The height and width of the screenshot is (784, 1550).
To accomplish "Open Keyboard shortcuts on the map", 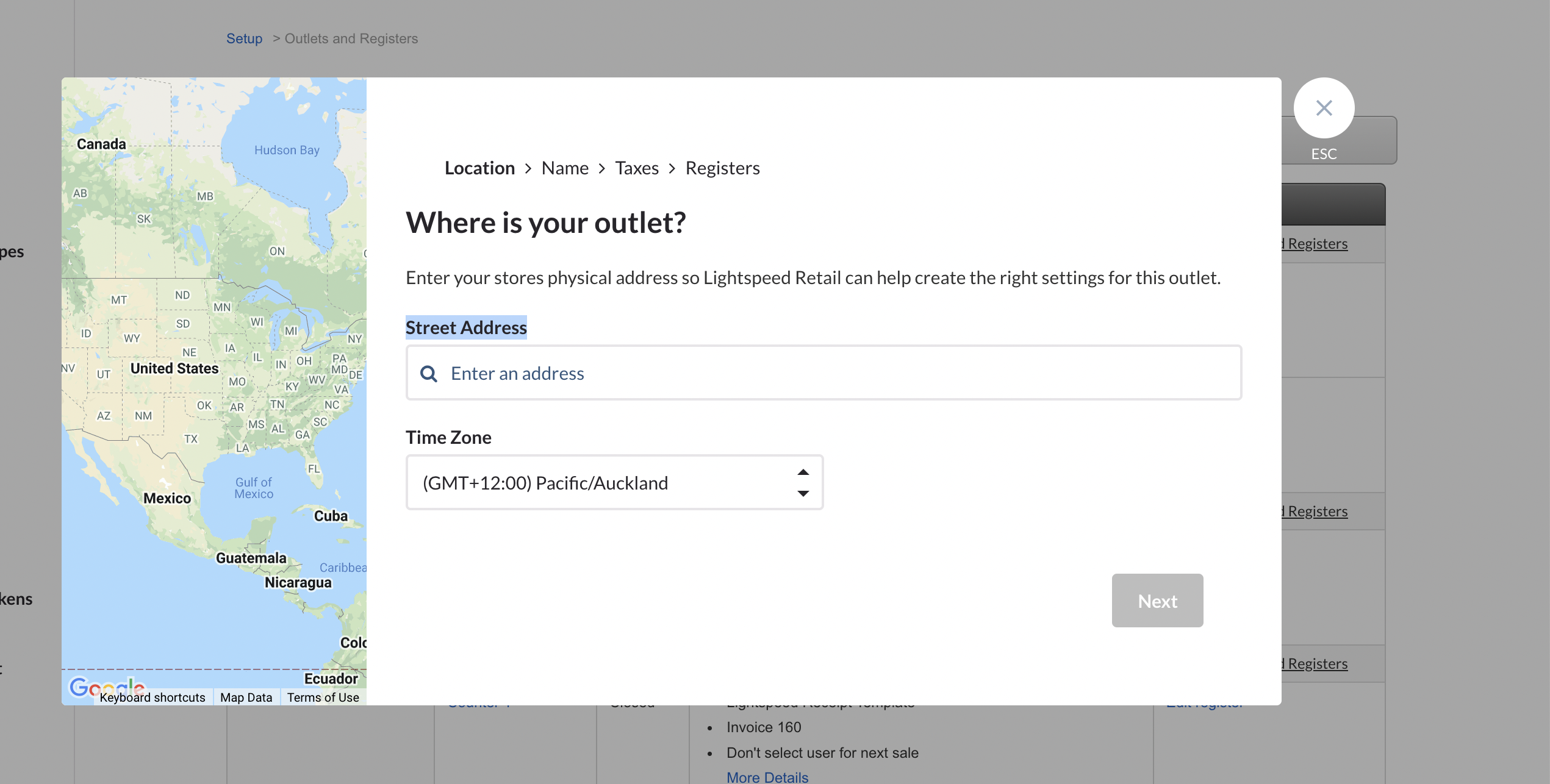I will click(x=152, y=697).
